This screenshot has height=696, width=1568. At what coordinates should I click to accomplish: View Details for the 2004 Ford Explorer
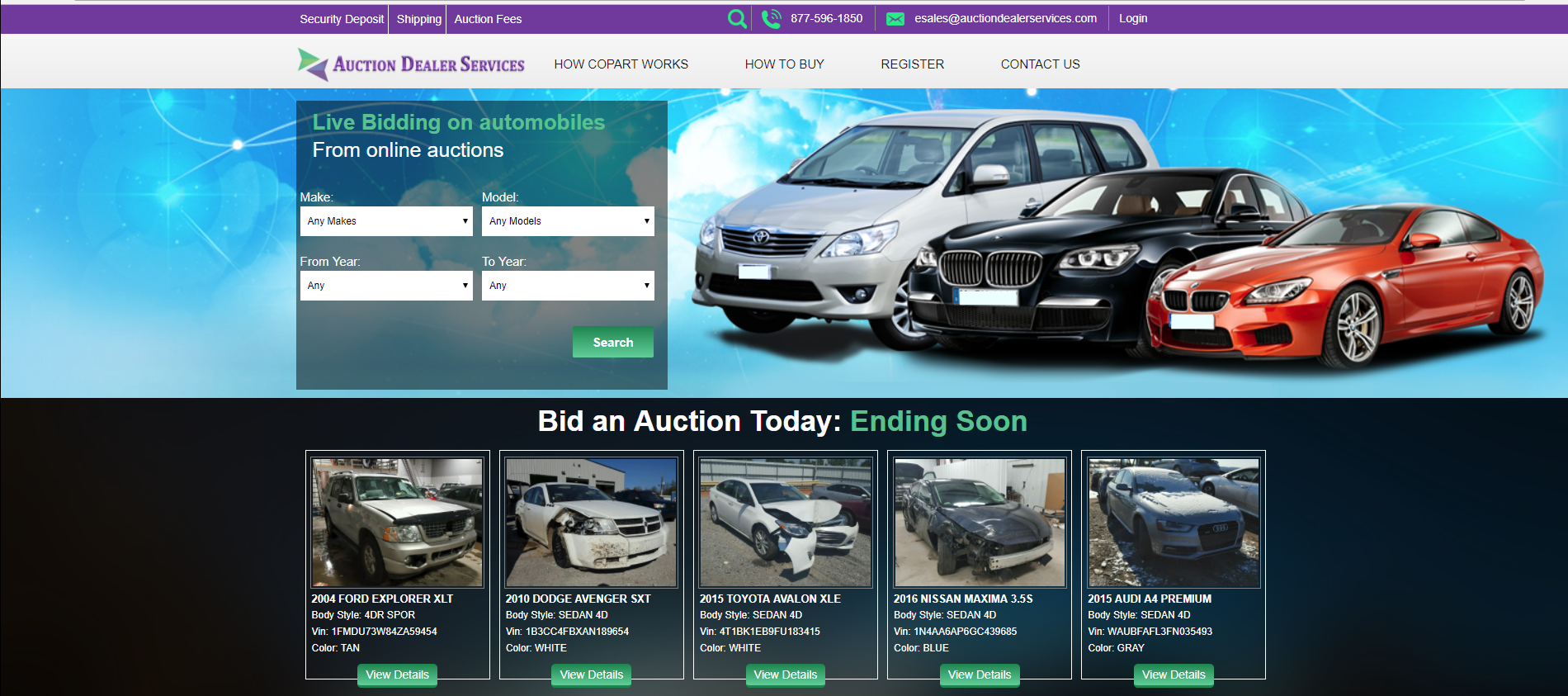(x=397, y=675)
